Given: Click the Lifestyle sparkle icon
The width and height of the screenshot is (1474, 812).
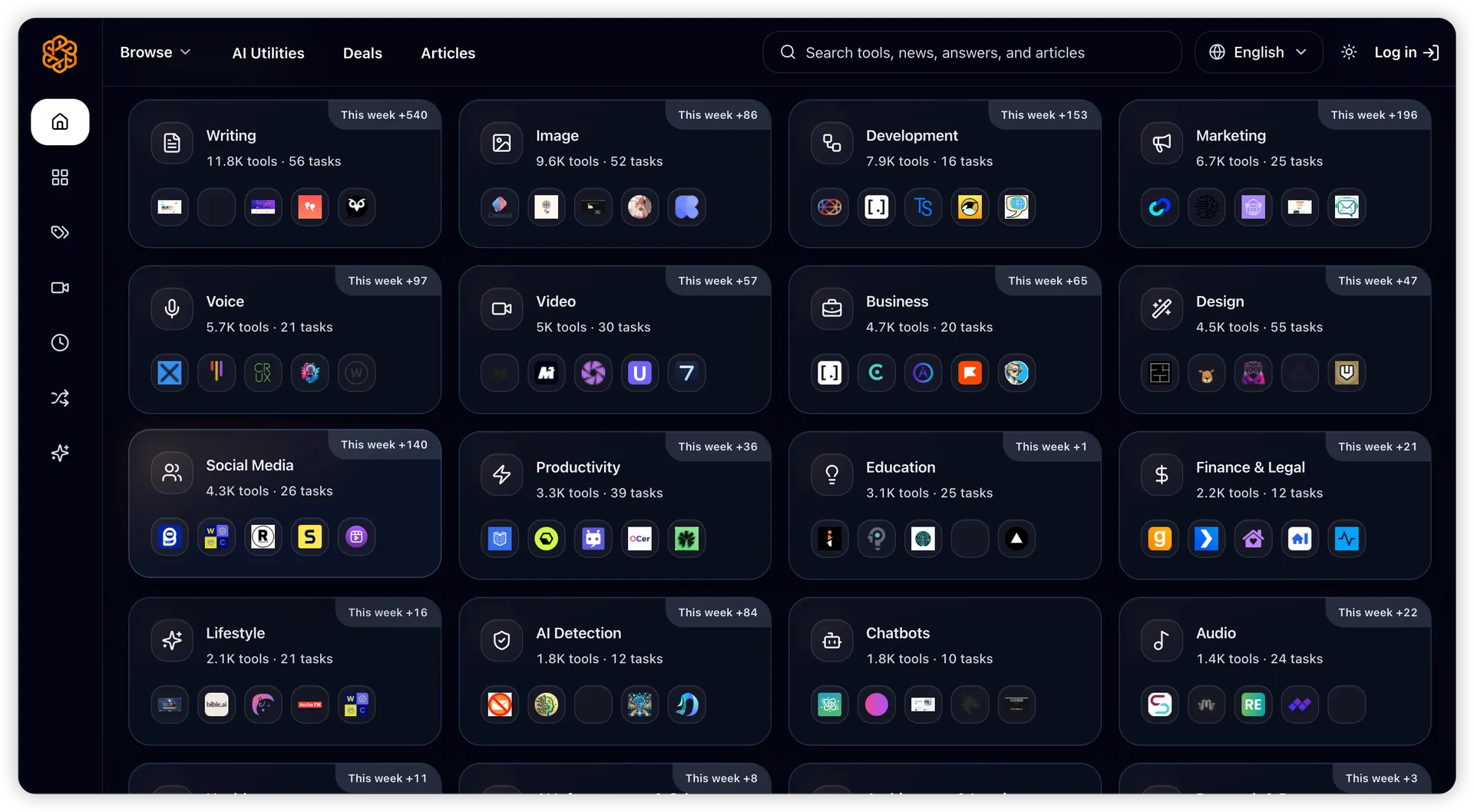Looking at the screenshot, I should [x=172, y=640].
